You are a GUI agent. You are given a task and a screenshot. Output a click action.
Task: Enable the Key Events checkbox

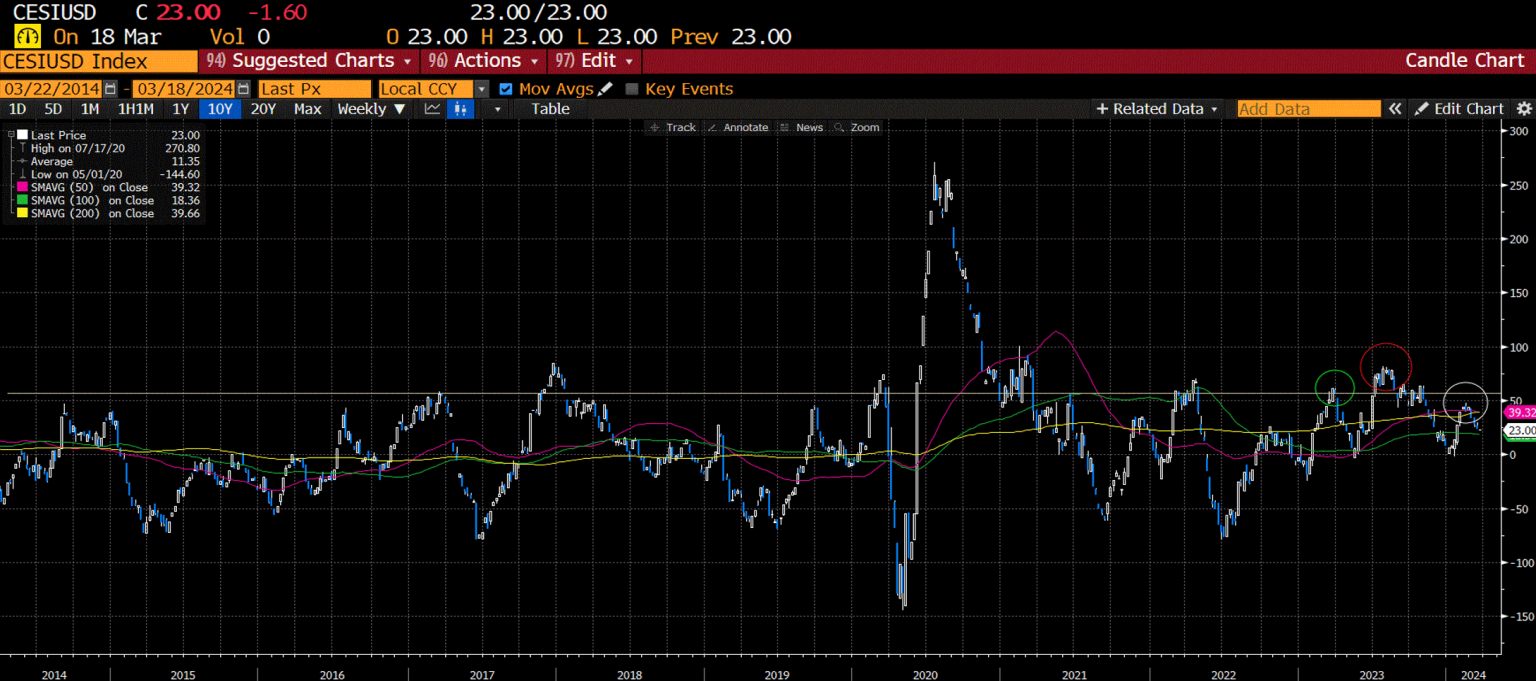[631, 88]
